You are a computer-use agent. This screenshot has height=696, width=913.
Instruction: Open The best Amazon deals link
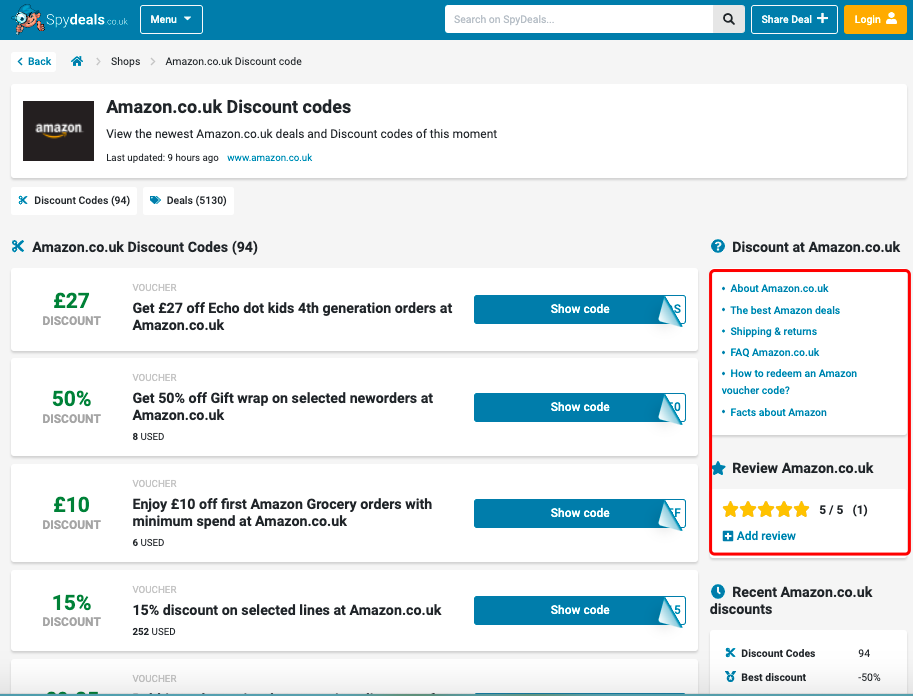(x=785, y=310)
